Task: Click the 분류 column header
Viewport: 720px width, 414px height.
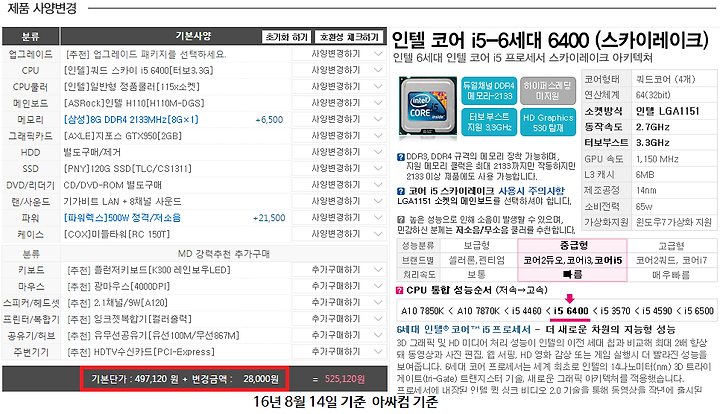Action: [x=30, y=36]
